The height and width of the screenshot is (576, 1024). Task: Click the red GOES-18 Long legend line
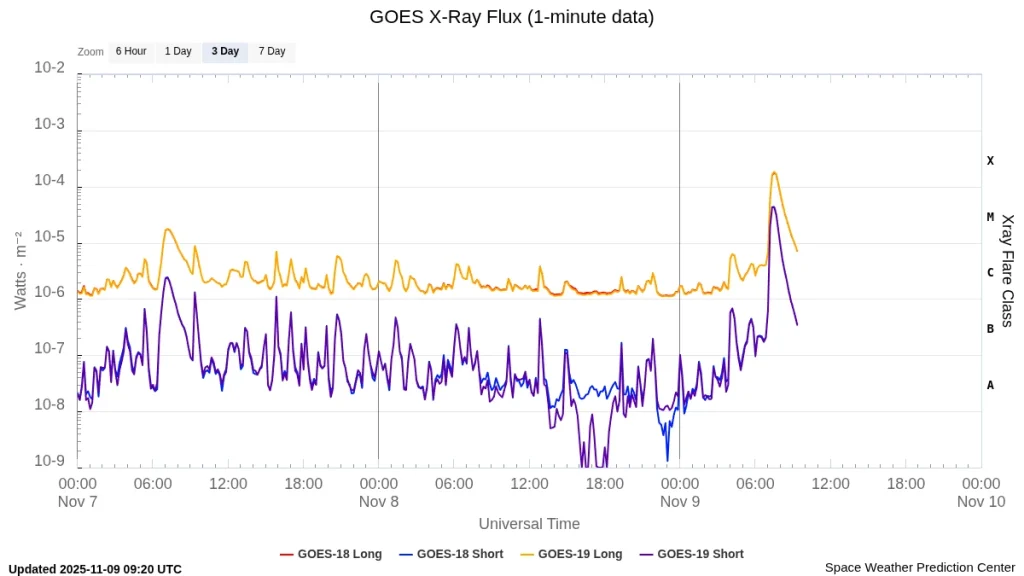point(286,554)
